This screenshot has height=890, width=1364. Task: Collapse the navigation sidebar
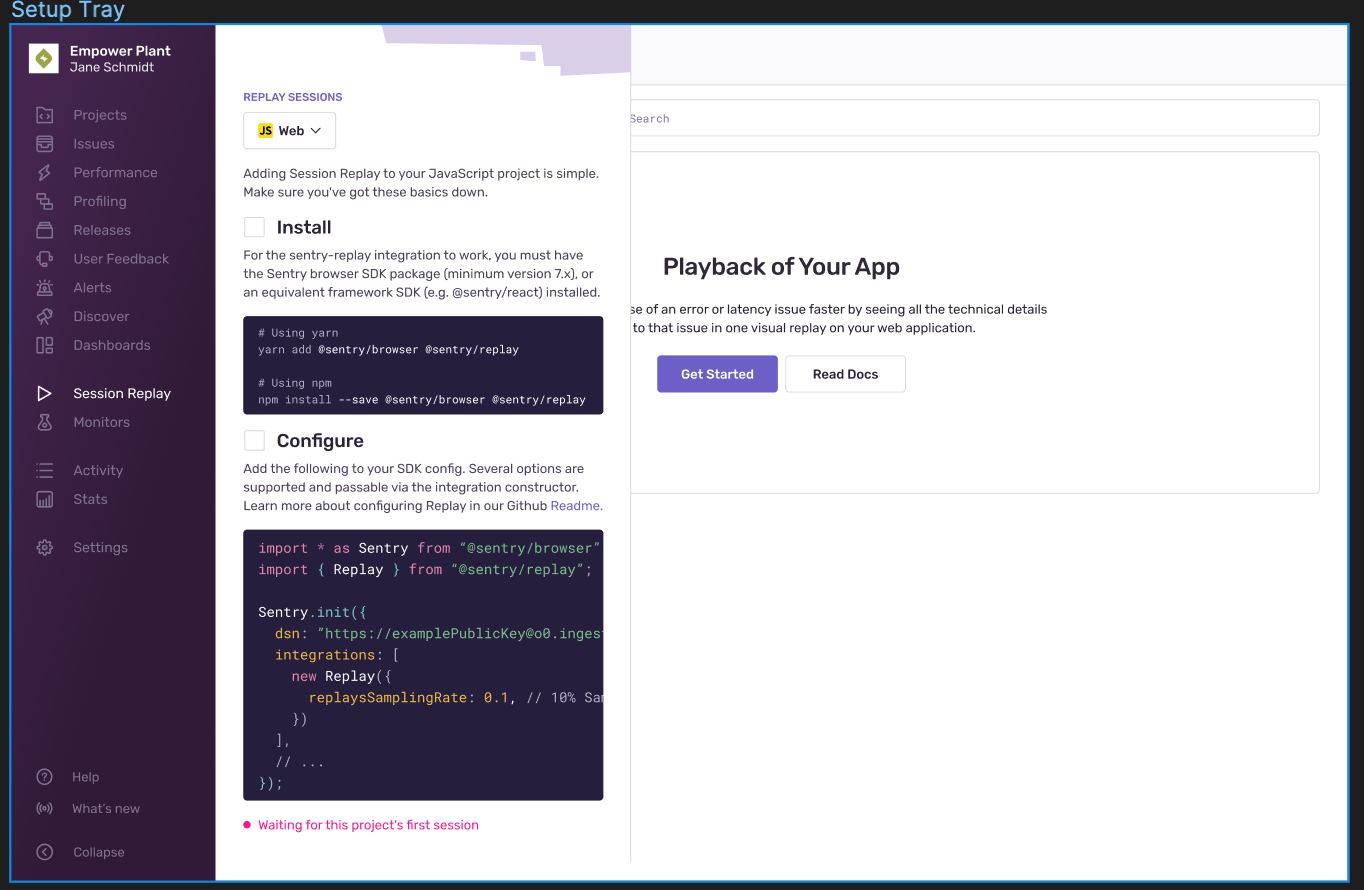pyautogui.click(x=97, y=851)
